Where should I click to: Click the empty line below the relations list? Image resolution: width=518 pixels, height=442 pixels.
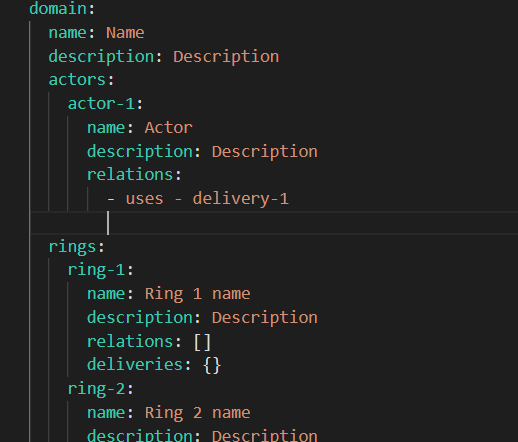pyautogui.click(x=273, y=223)
